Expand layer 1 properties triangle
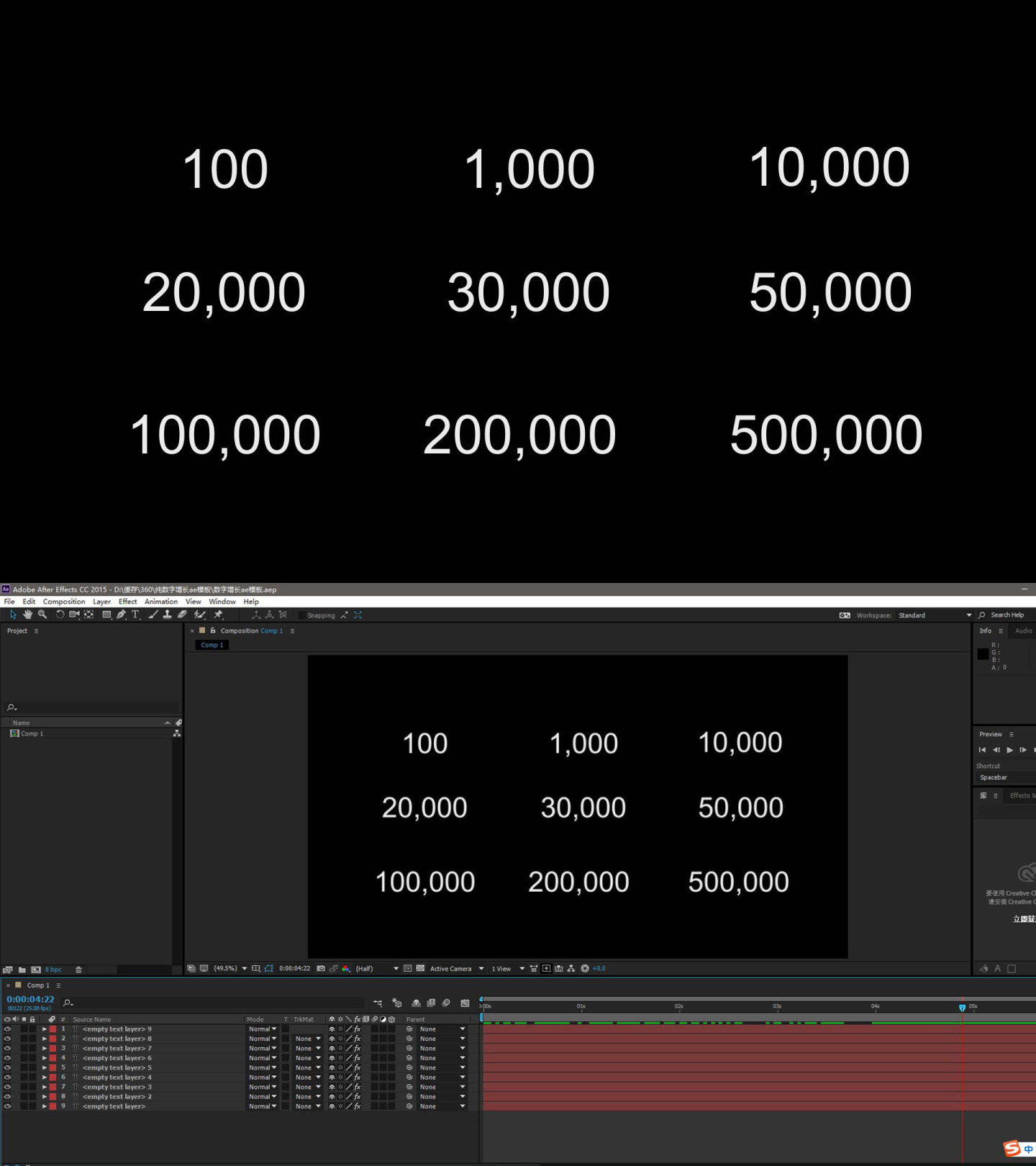 [44, 1029]
